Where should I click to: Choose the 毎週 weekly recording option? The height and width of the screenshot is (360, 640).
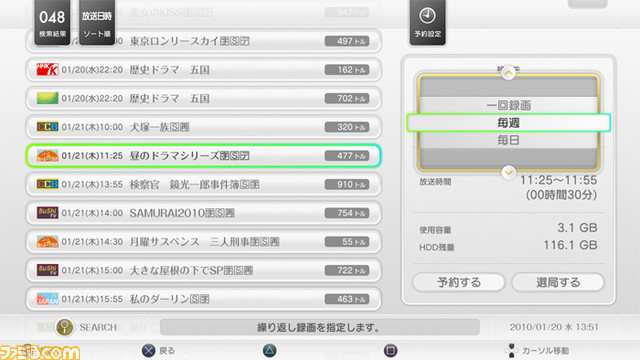click(508, 123)
